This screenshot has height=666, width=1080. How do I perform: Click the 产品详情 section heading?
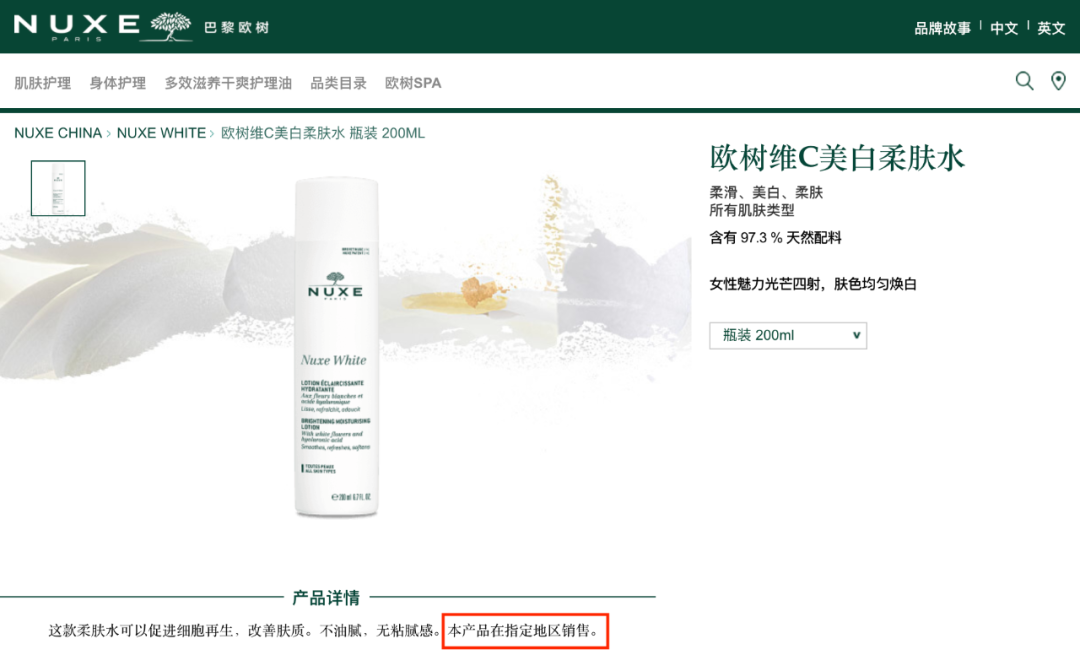[326, 597]
